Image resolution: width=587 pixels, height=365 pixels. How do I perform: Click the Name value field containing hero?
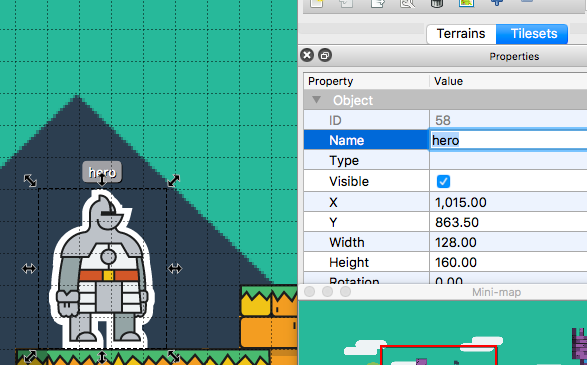tap(508, 140)
